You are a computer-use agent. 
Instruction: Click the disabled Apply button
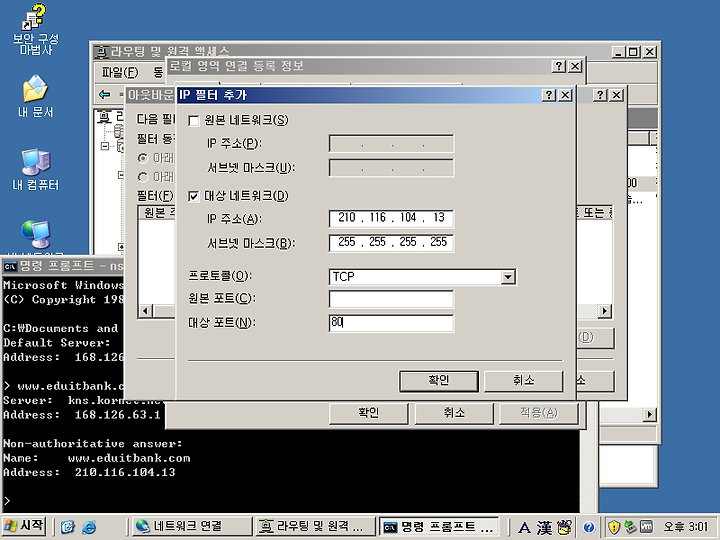pyautogui.click(x=539, y=413)
